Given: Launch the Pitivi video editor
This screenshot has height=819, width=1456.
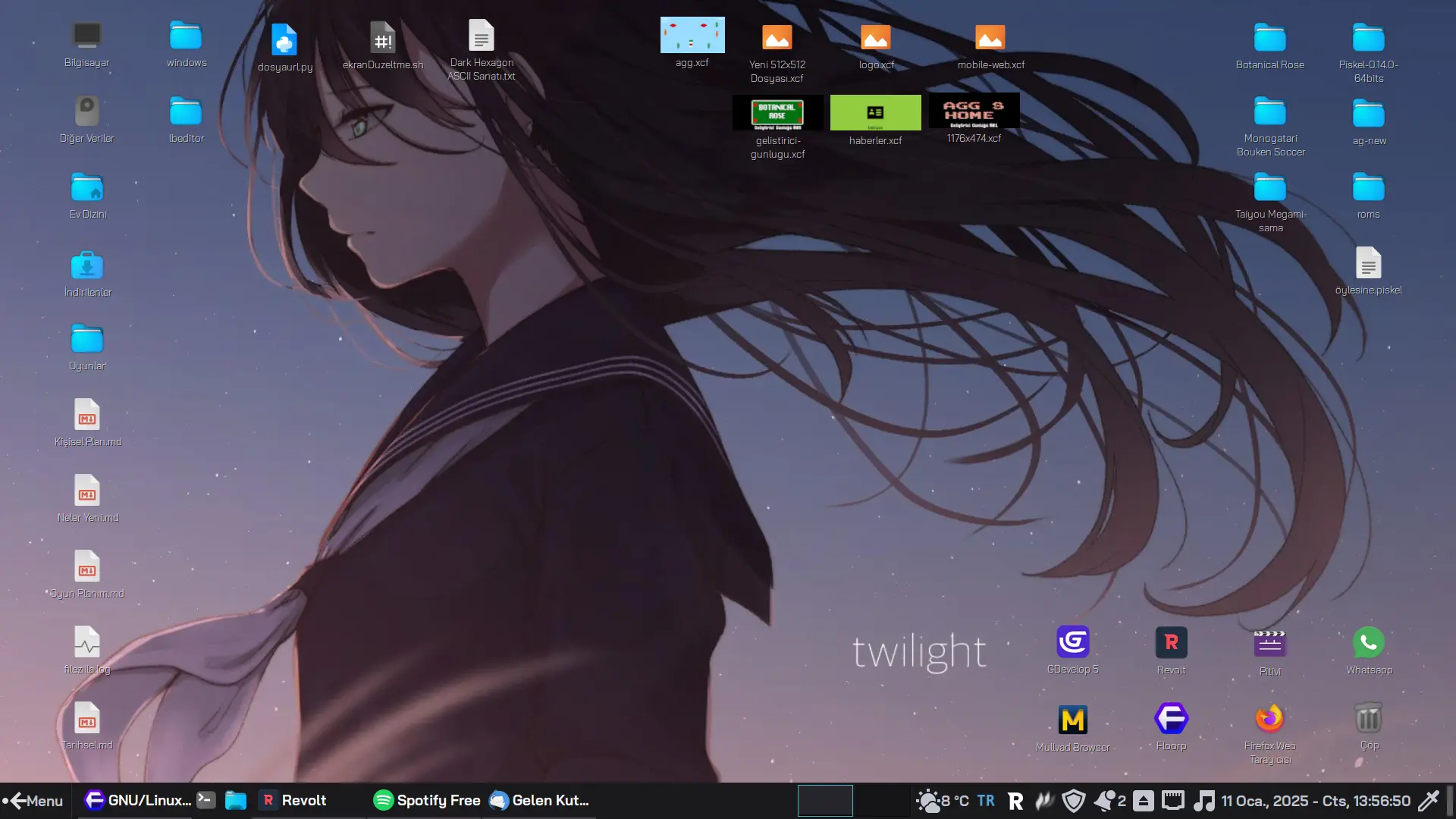Looking at the screenshot, I should pyautogui.click(x=1270, y=652).
